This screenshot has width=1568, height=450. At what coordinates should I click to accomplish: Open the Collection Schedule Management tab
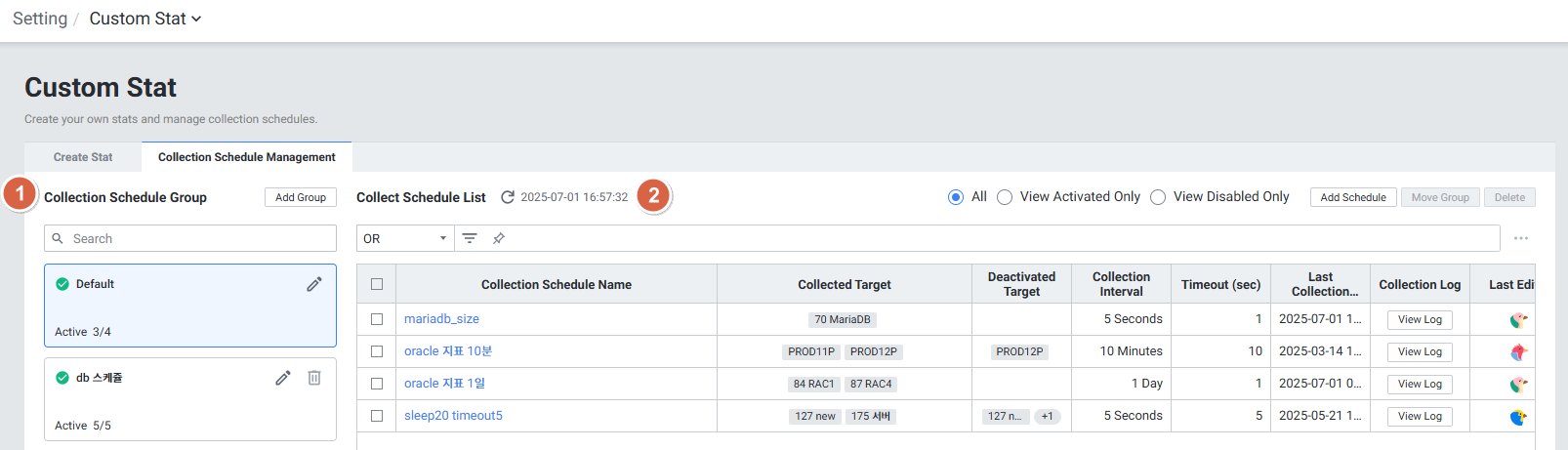pyautogui.click(x=246, y=157)
